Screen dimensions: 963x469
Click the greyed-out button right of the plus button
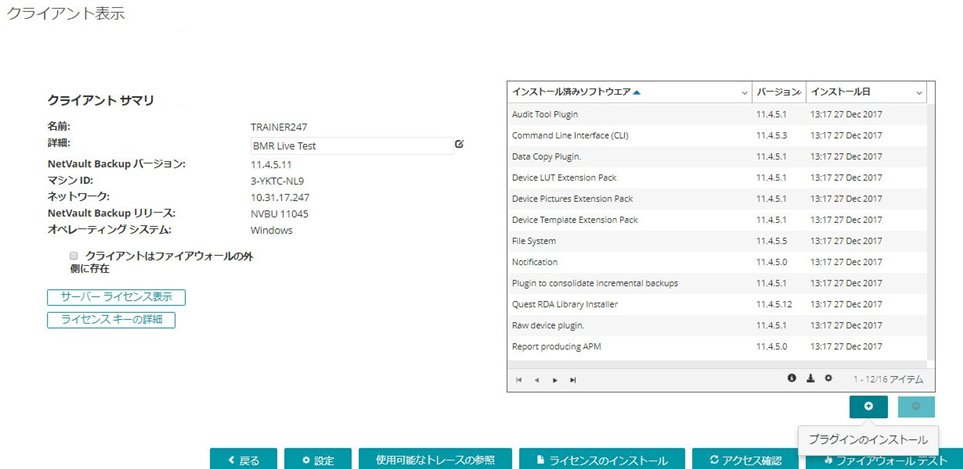(x=916, y=407)
